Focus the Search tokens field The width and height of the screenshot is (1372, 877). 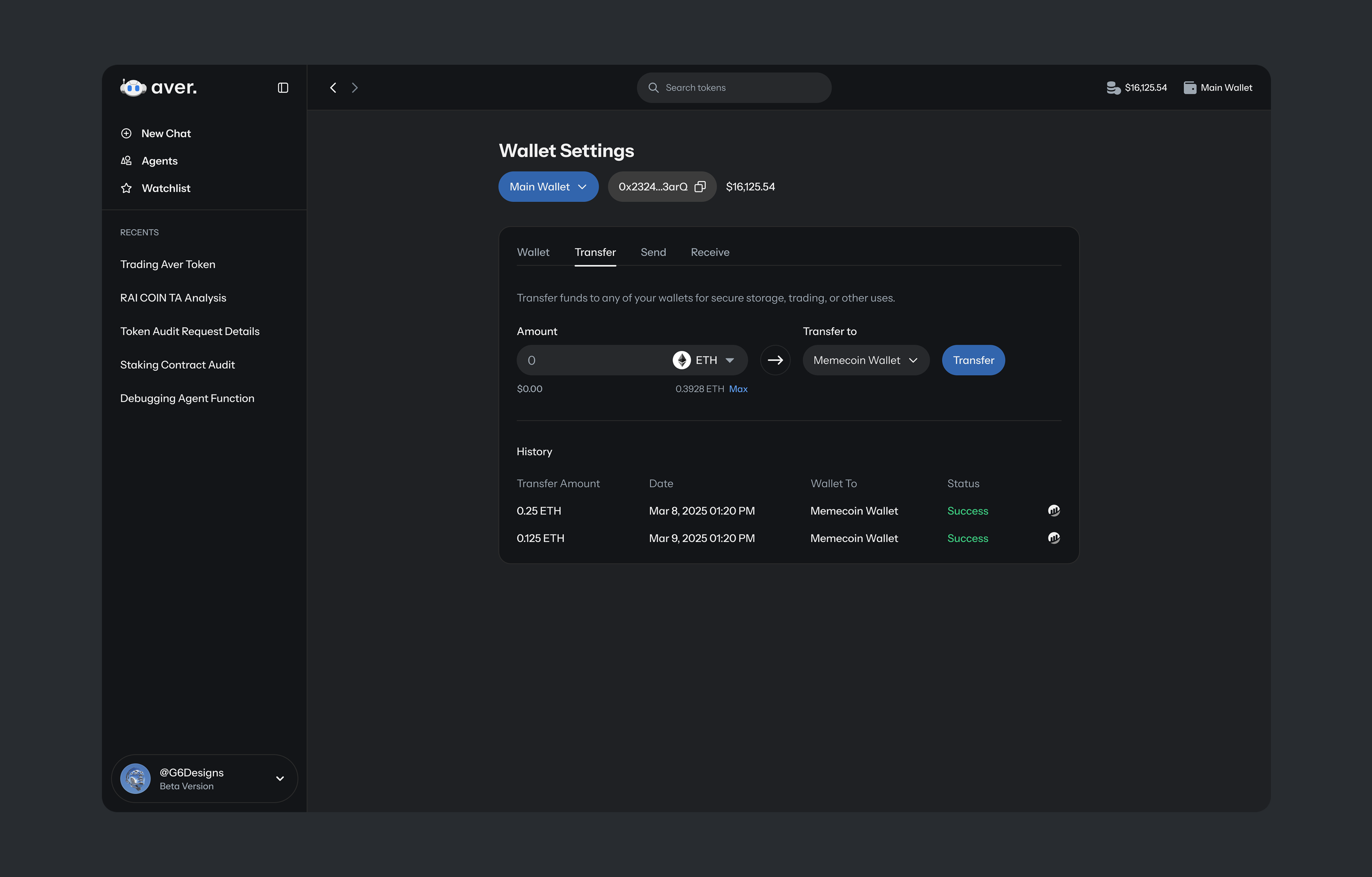pos(734,88)
